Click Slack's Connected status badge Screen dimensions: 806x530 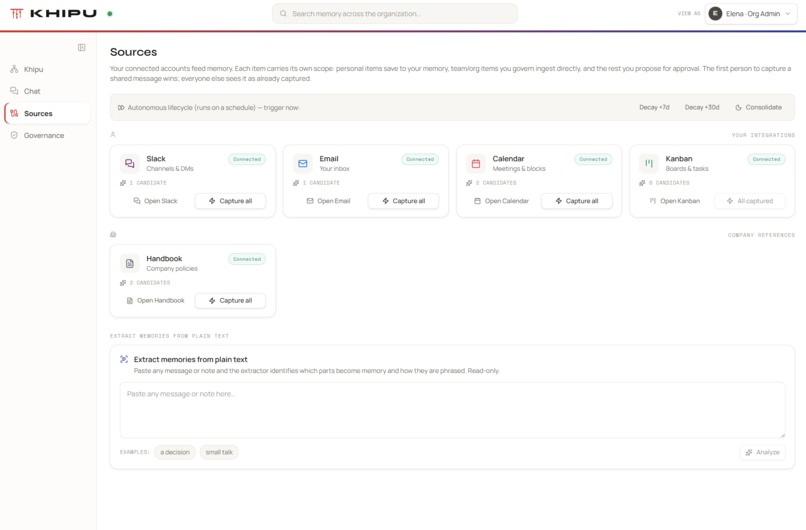(247, 159)
